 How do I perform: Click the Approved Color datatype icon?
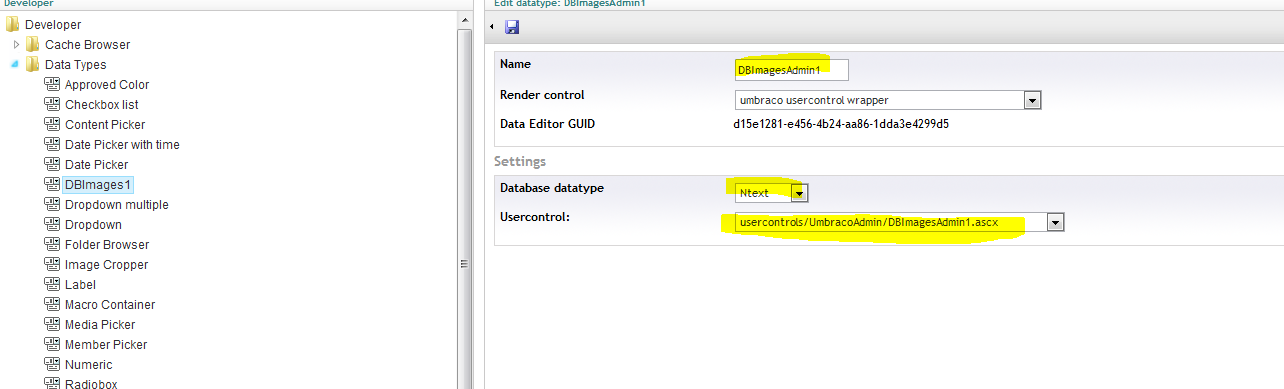(x=53, y=84)
